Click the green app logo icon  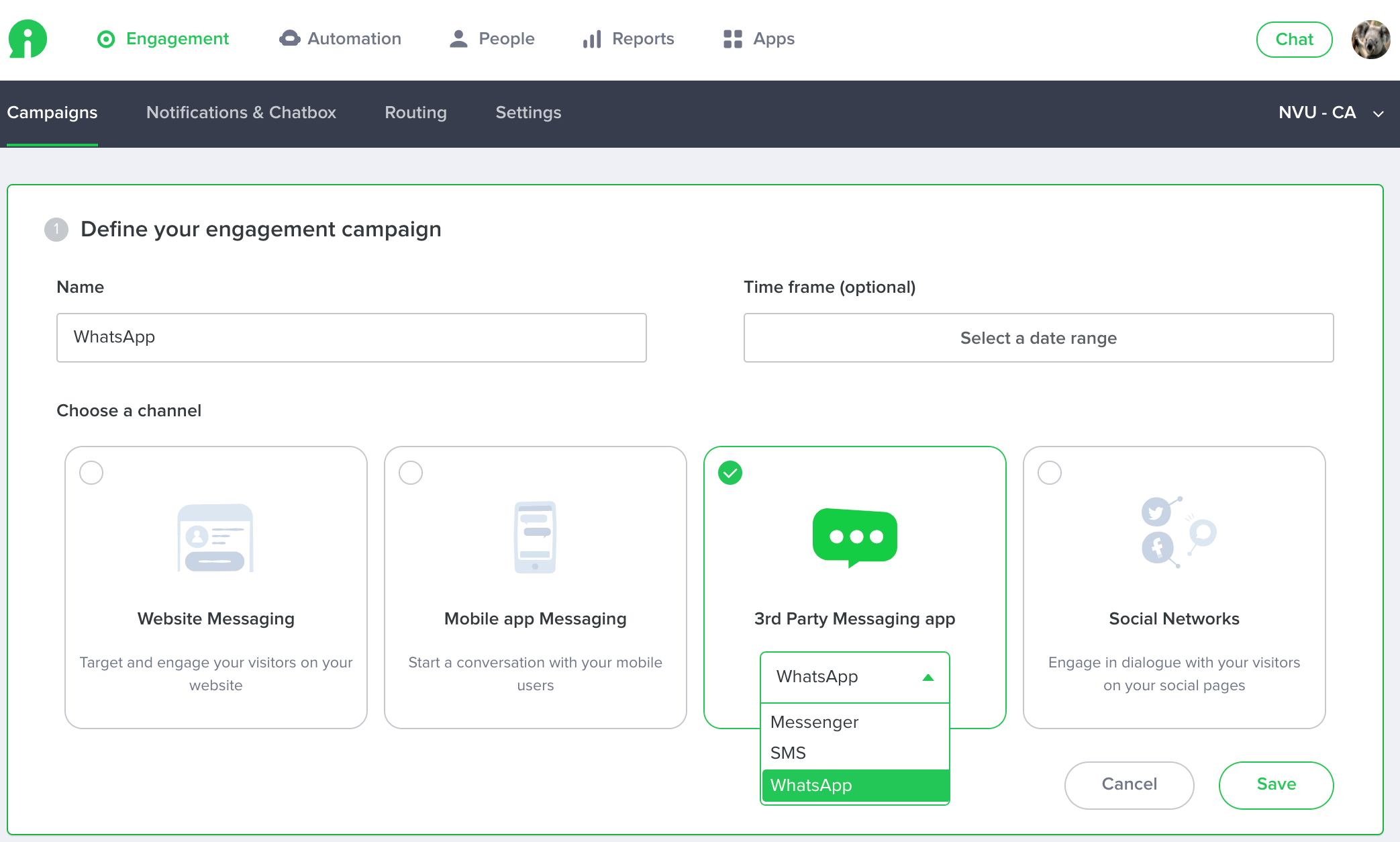(x=28, y=39)
